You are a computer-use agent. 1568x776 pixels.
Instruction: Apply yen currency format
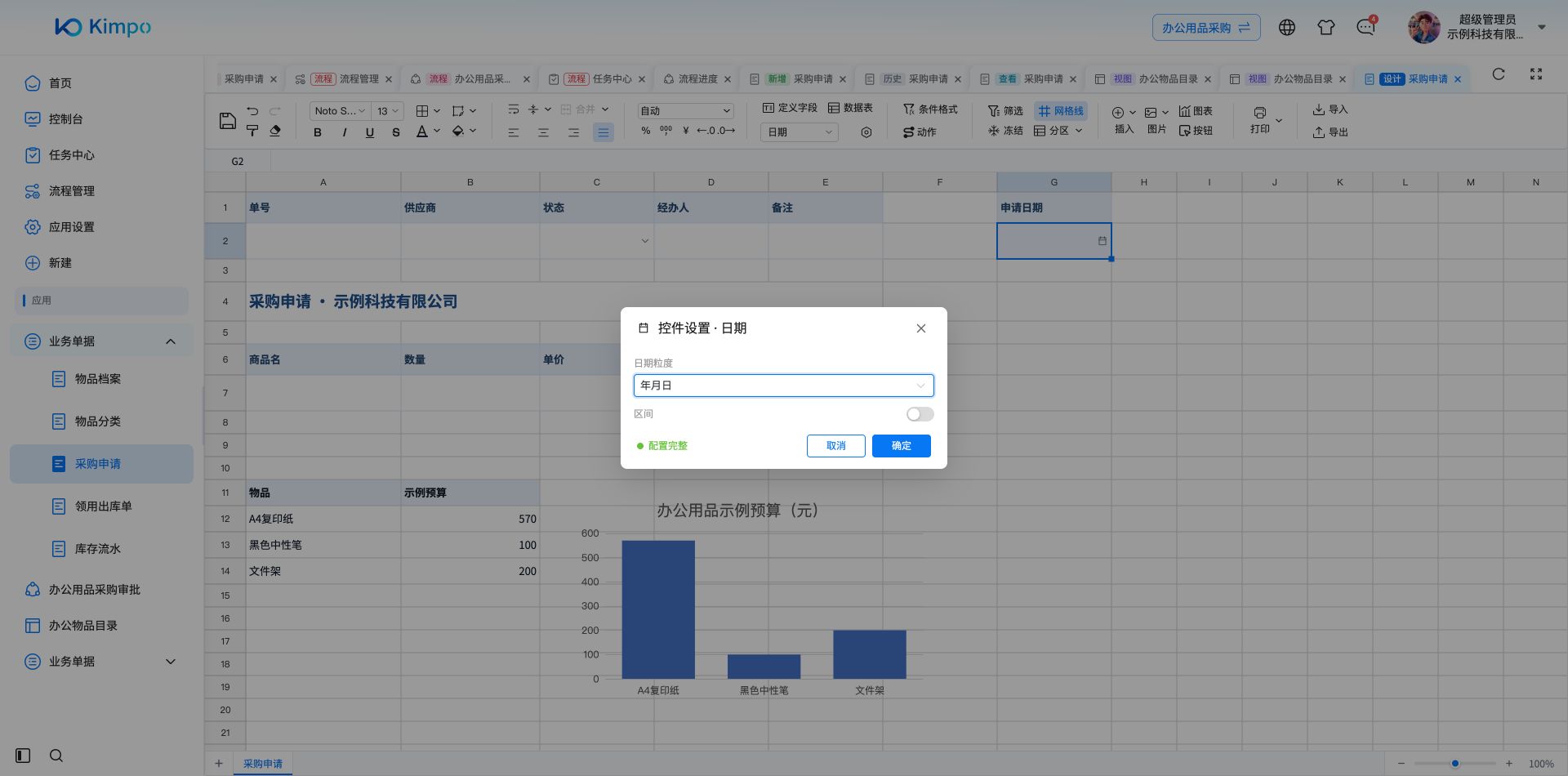pos(686,131)
